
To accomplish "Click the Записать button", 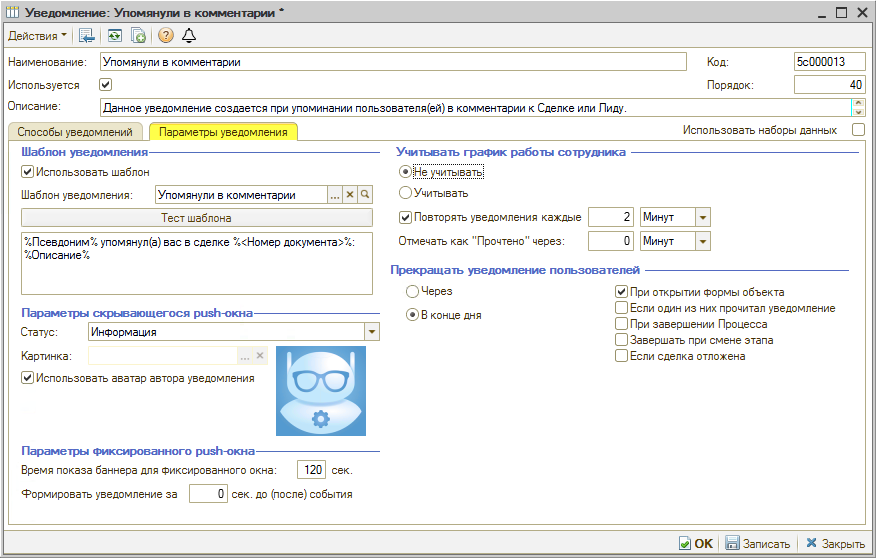I will pyautogui.click(x=758, y=543).
